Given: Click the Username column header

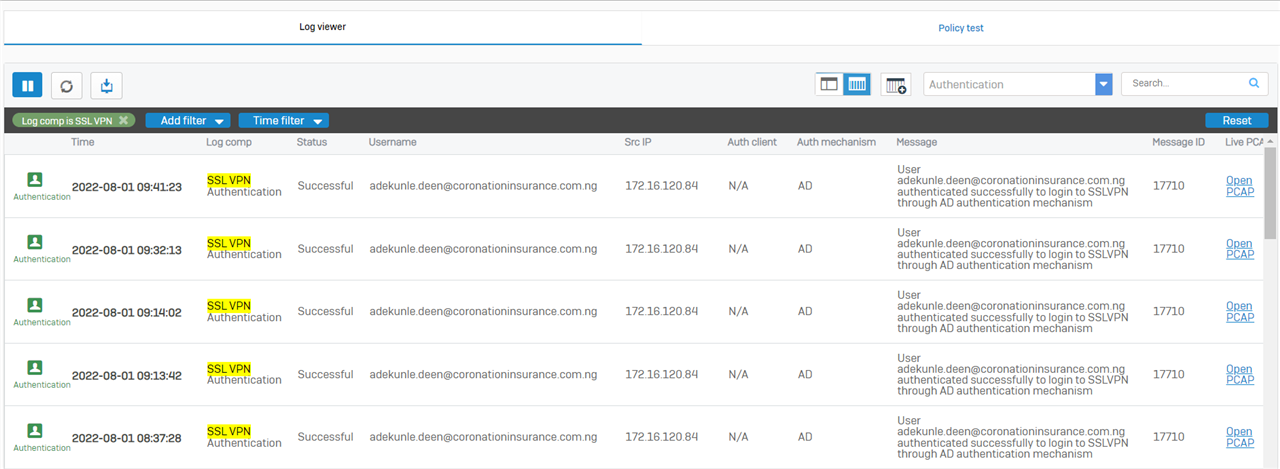Looking at the screenshot, I should pos(392,142).
